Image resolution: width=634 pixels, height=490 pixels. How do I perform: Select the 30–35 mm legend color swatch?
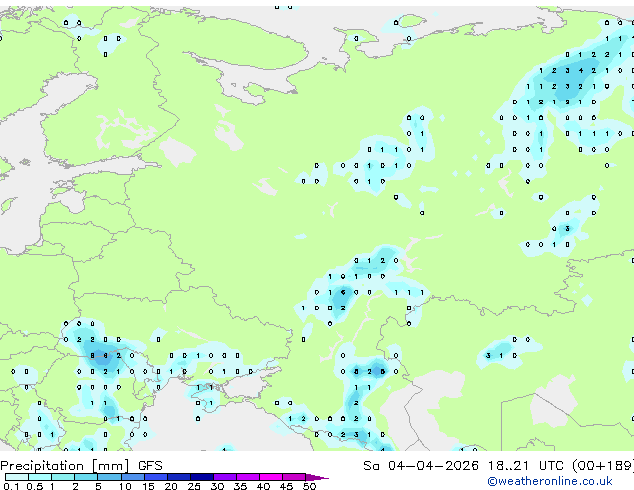coord(225,477)
